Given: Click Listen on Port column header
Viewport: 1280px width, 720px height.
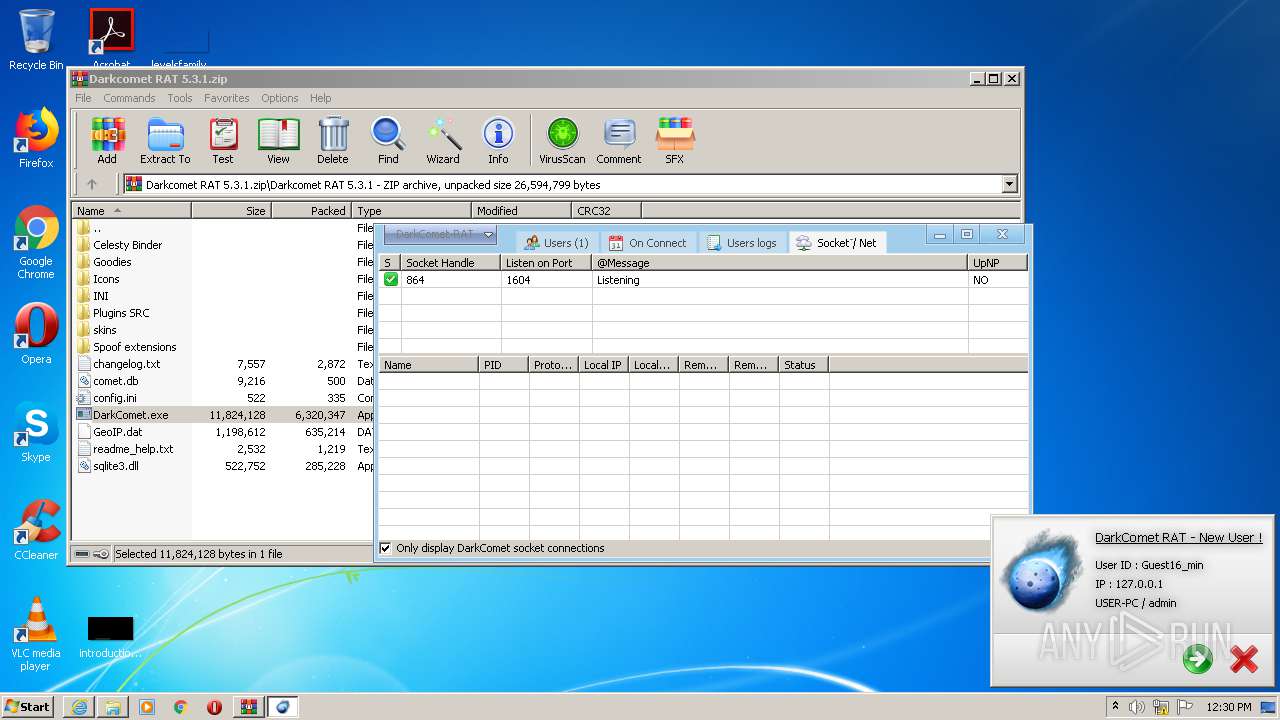Looking at the screenshot, I should 547,263.
